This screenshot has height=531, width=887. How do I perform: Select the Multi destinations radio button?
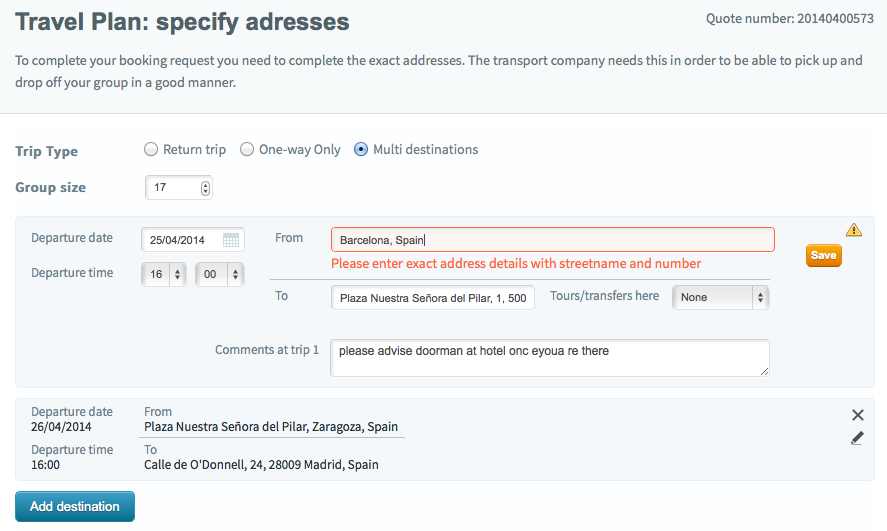[x=361, y=150]
